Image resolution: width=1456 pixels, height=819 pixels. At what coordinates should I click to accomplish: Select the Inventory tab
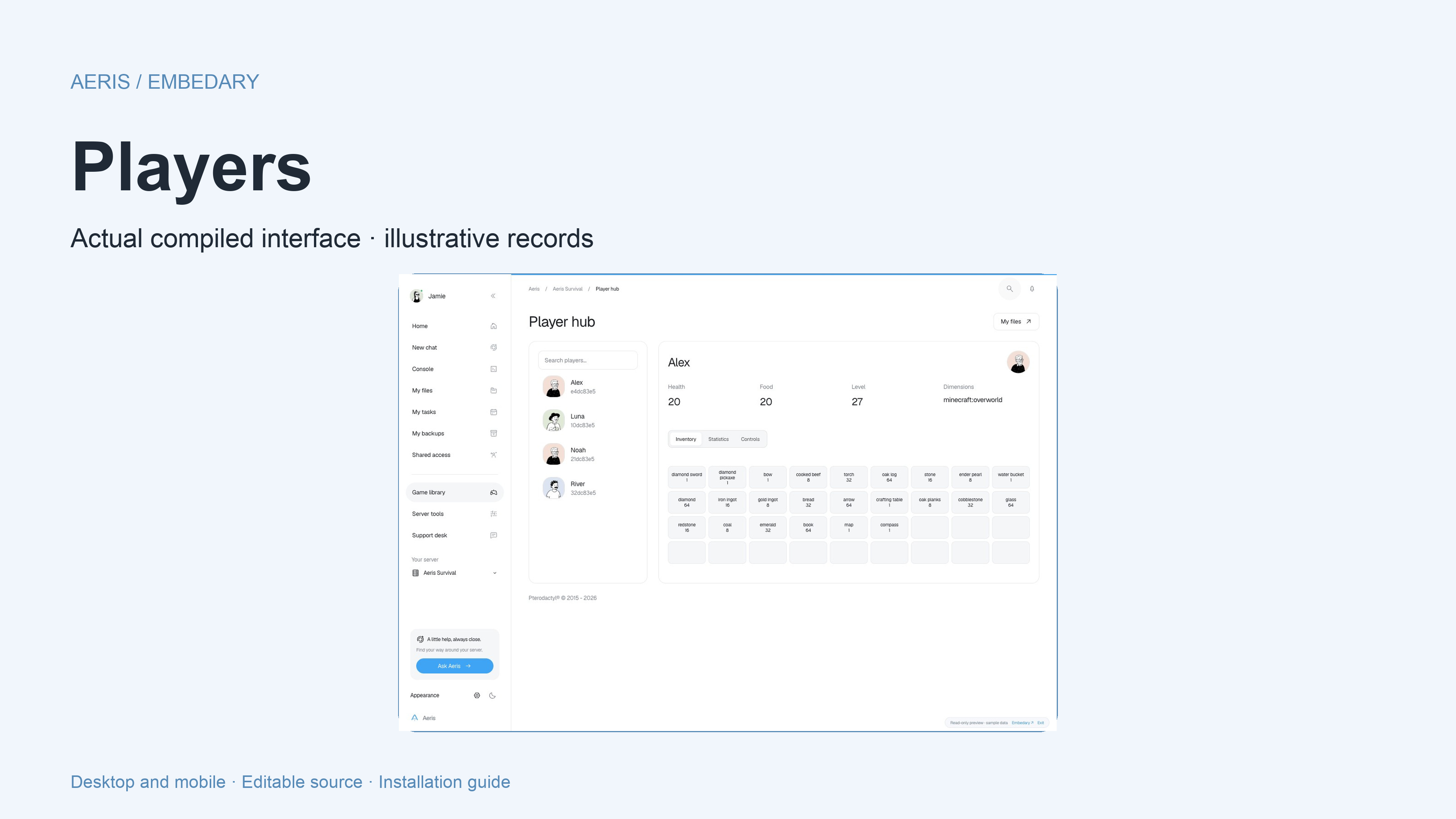(x=686, y=439)
